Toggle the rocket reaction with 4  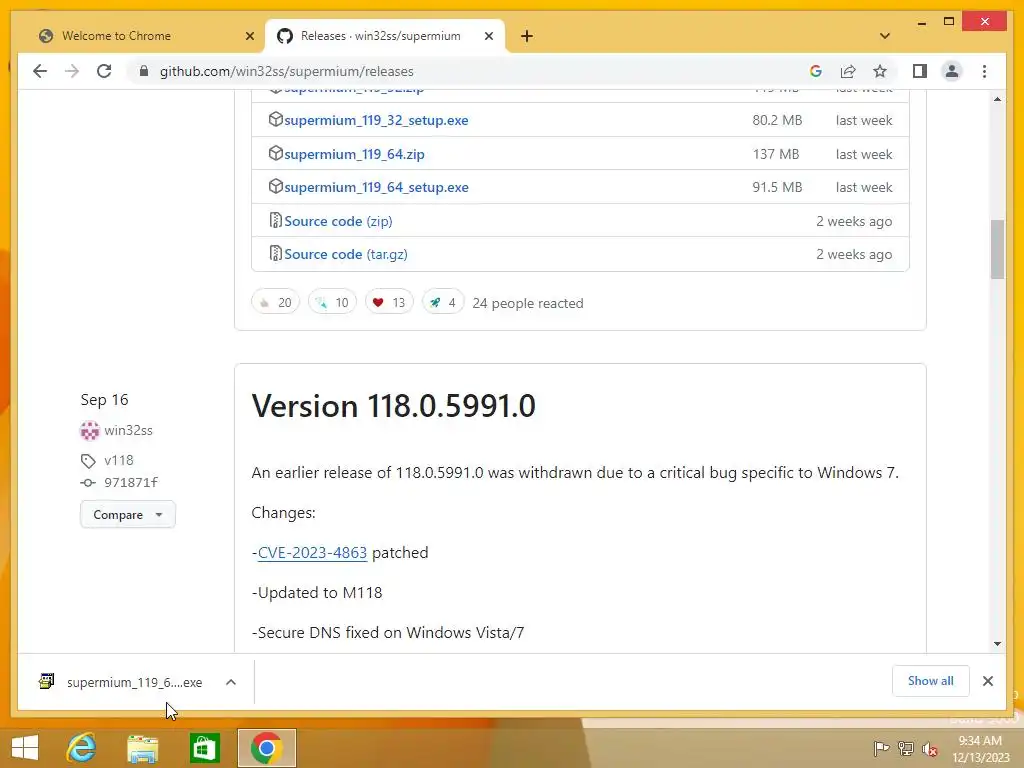point(443,302)
